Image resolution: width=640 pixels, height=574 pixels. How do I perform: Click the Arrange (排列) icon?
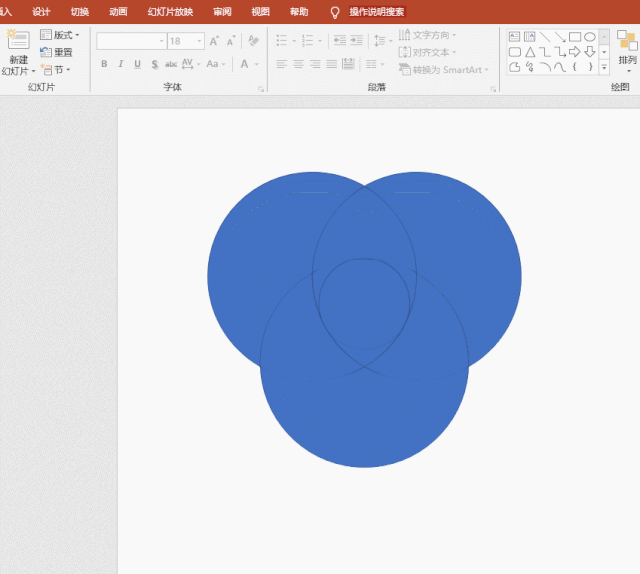[627, 42]
